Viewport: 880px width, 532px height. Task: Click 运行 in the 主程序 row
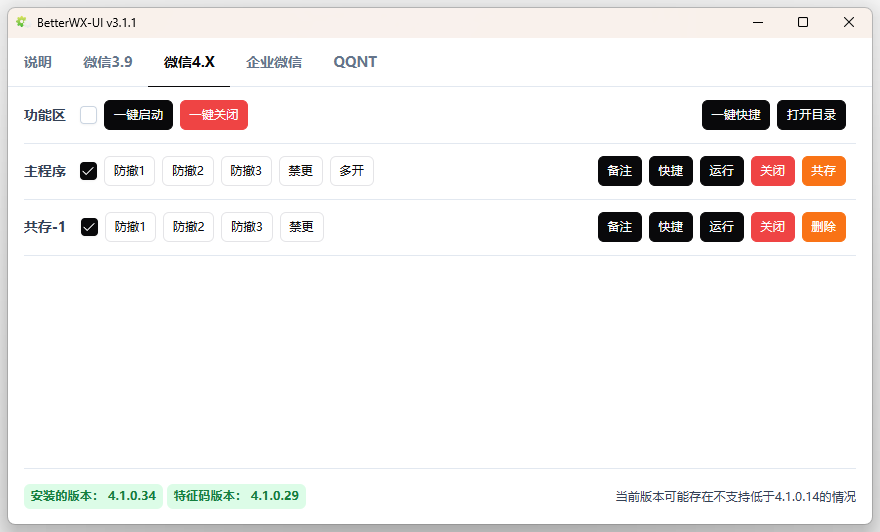point(722,171)
